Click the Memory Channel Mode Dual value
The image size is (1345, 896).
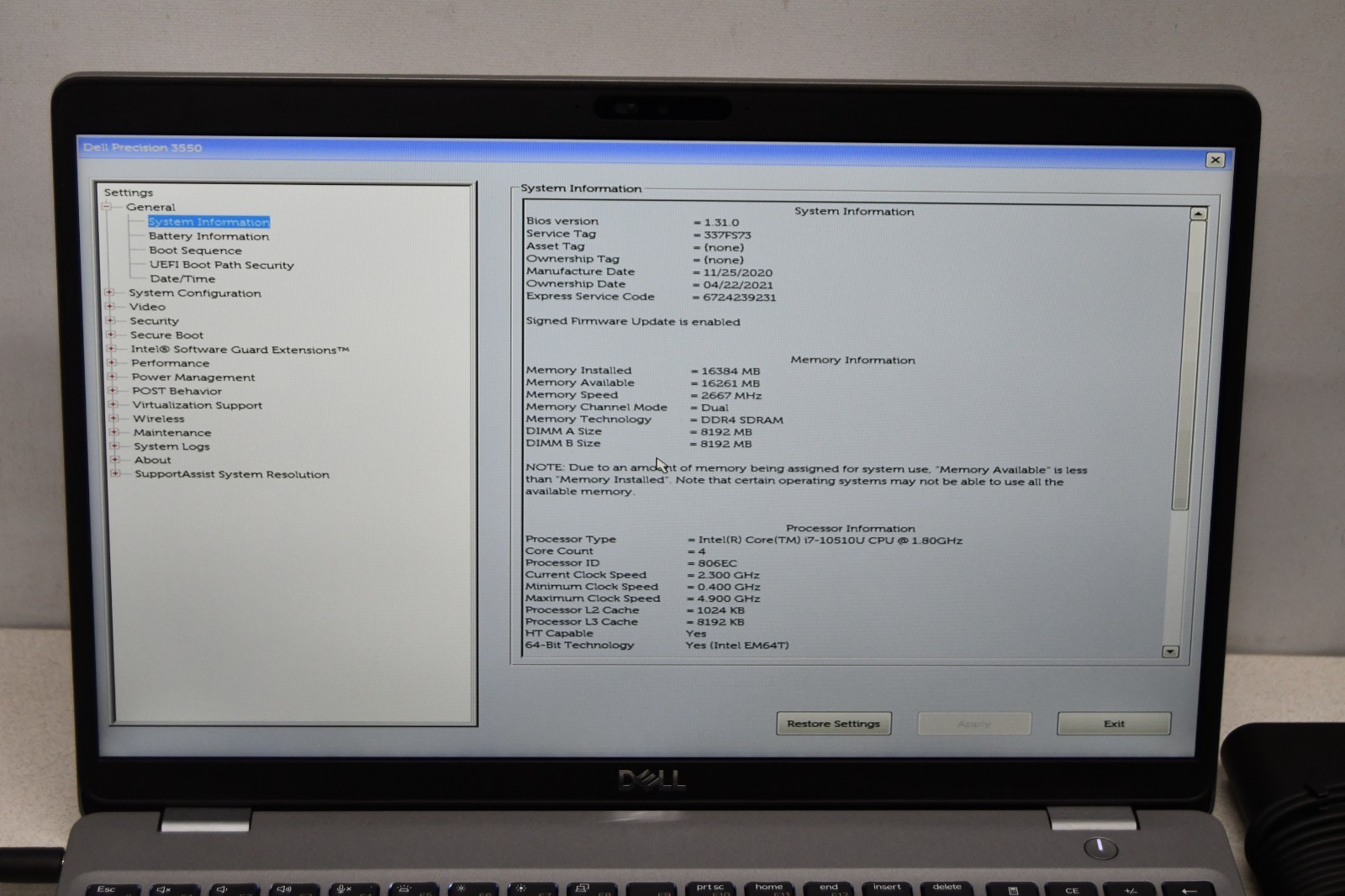[x=715, y=408]
